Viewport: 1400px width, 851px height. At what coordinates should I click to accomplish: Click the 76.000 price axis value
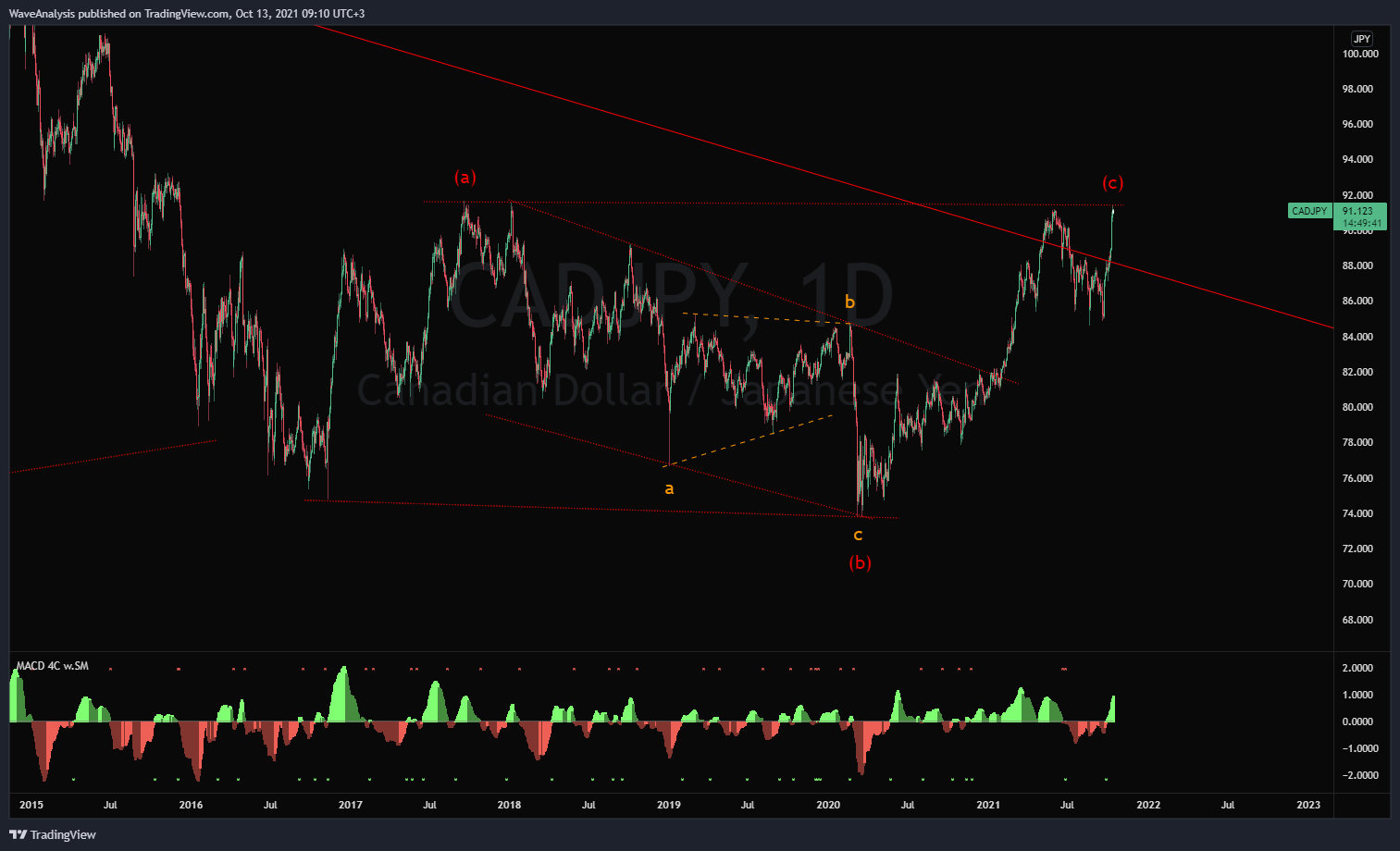coord(1358,478)
